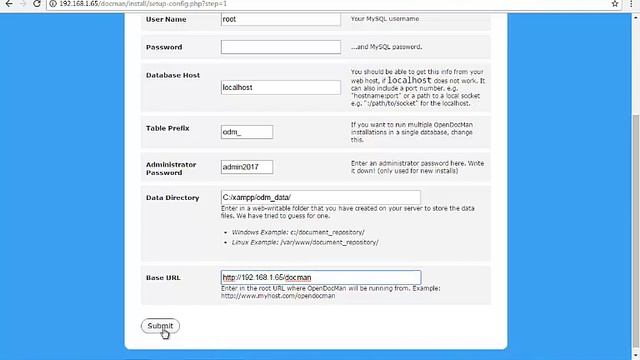Open the site info icon in the address bar
640x360 pixels.
(53, 4)
